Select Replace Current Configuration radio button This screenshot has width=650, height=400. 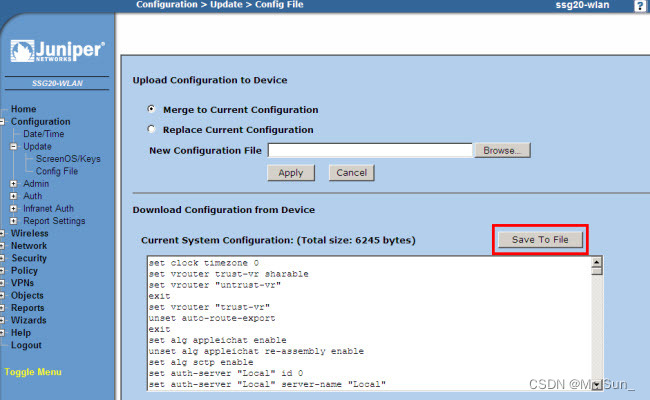click(151, 129)
